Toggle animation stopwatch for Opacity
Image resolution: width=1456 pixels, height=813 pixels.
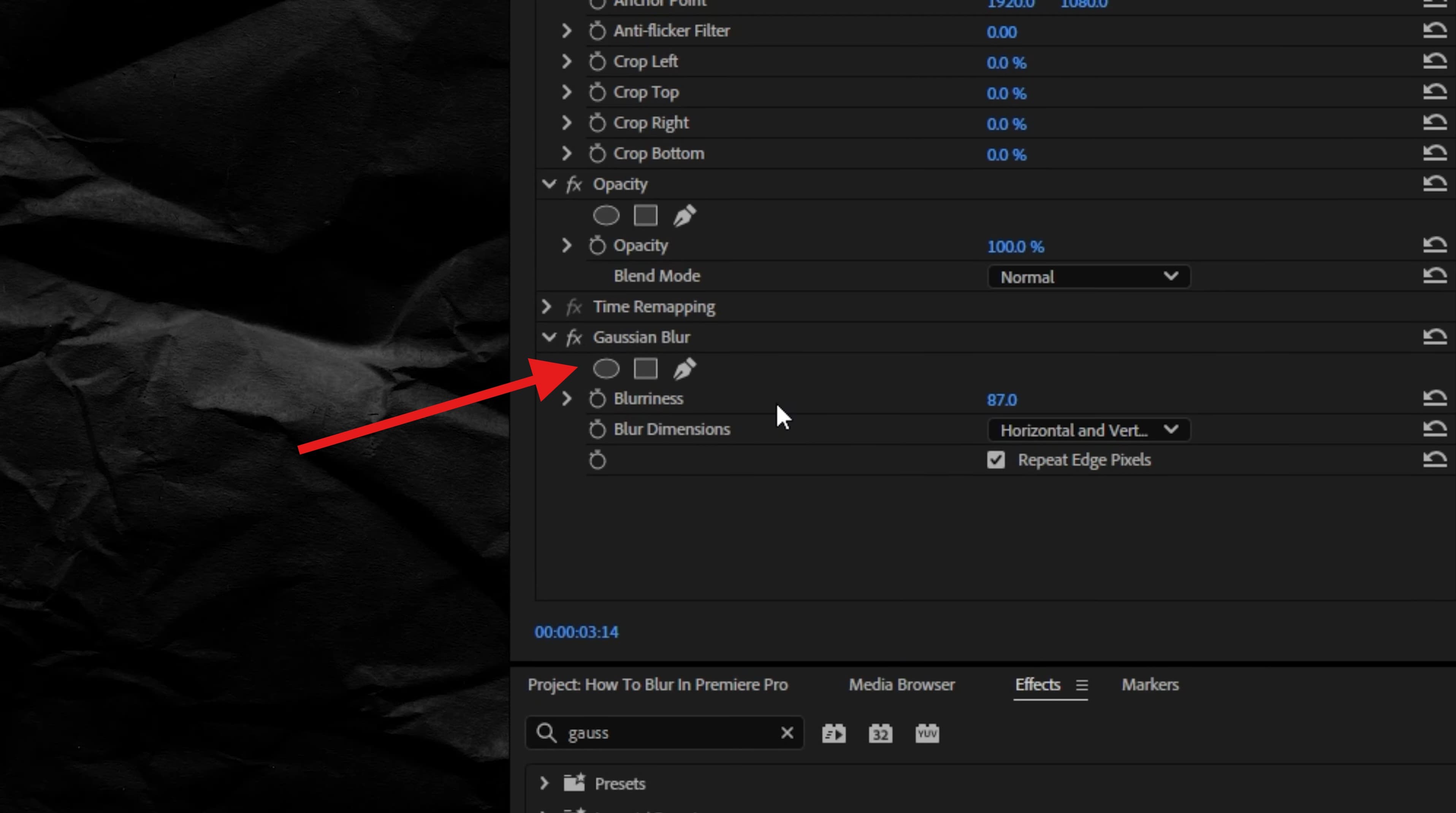[597, 246]
